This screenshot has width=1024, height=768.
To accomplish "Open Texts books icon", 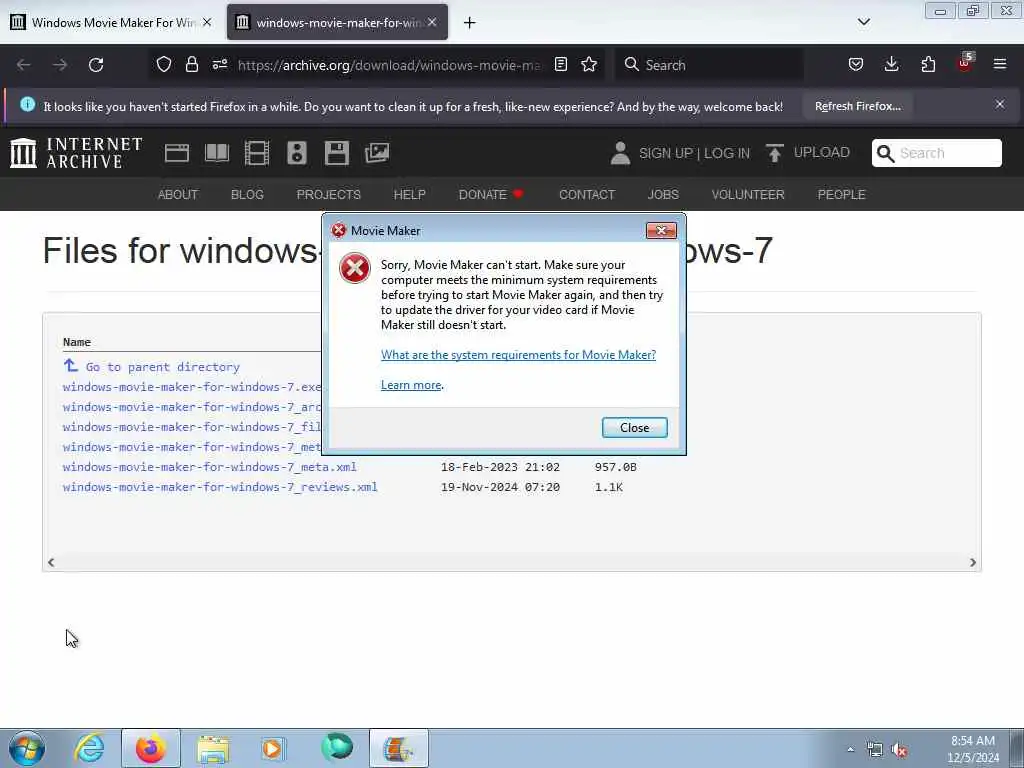I will [217, 153].
